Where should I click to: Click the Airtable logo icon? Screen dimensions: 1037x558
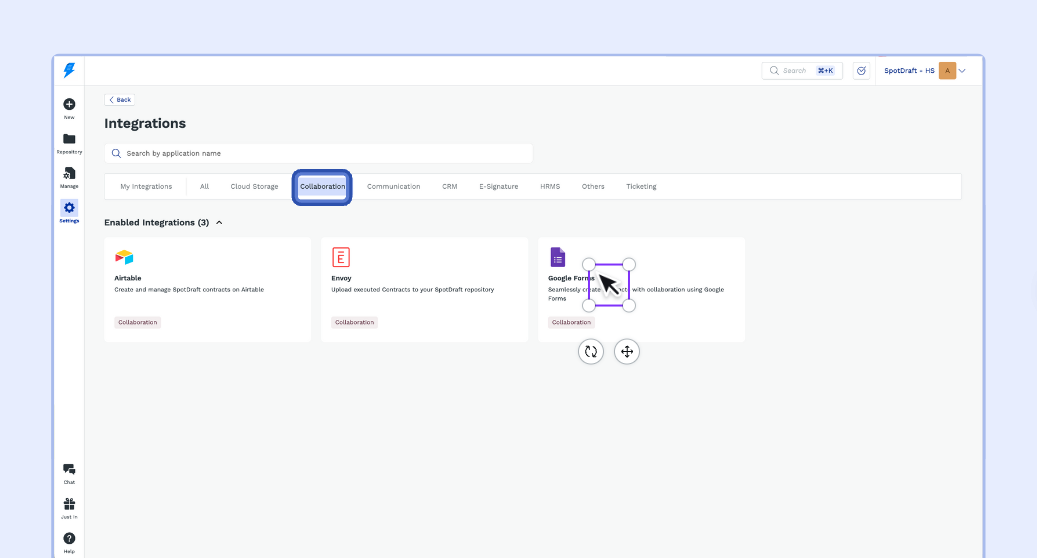coord(124,257)
